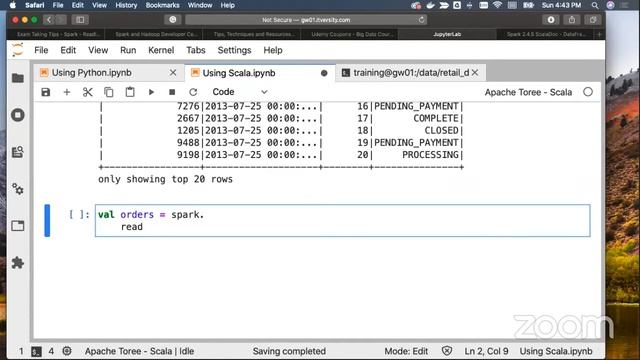This screenshot has height=360, width=640.
Task: Click Apache Toree - Scala | Idle status
Action: (x=140, y=351)
